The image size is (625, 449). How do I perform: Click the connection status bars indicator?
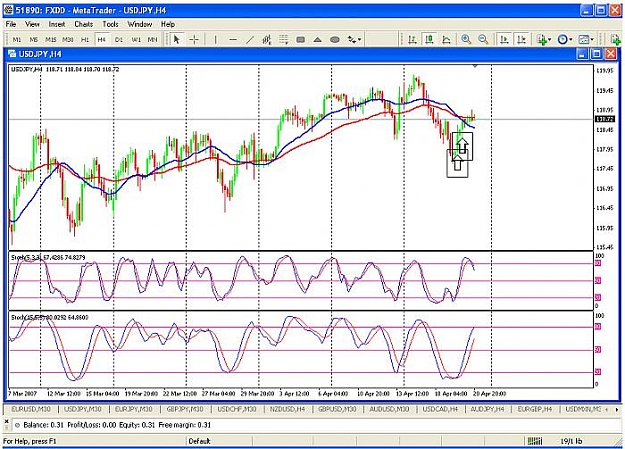(535, 441)
